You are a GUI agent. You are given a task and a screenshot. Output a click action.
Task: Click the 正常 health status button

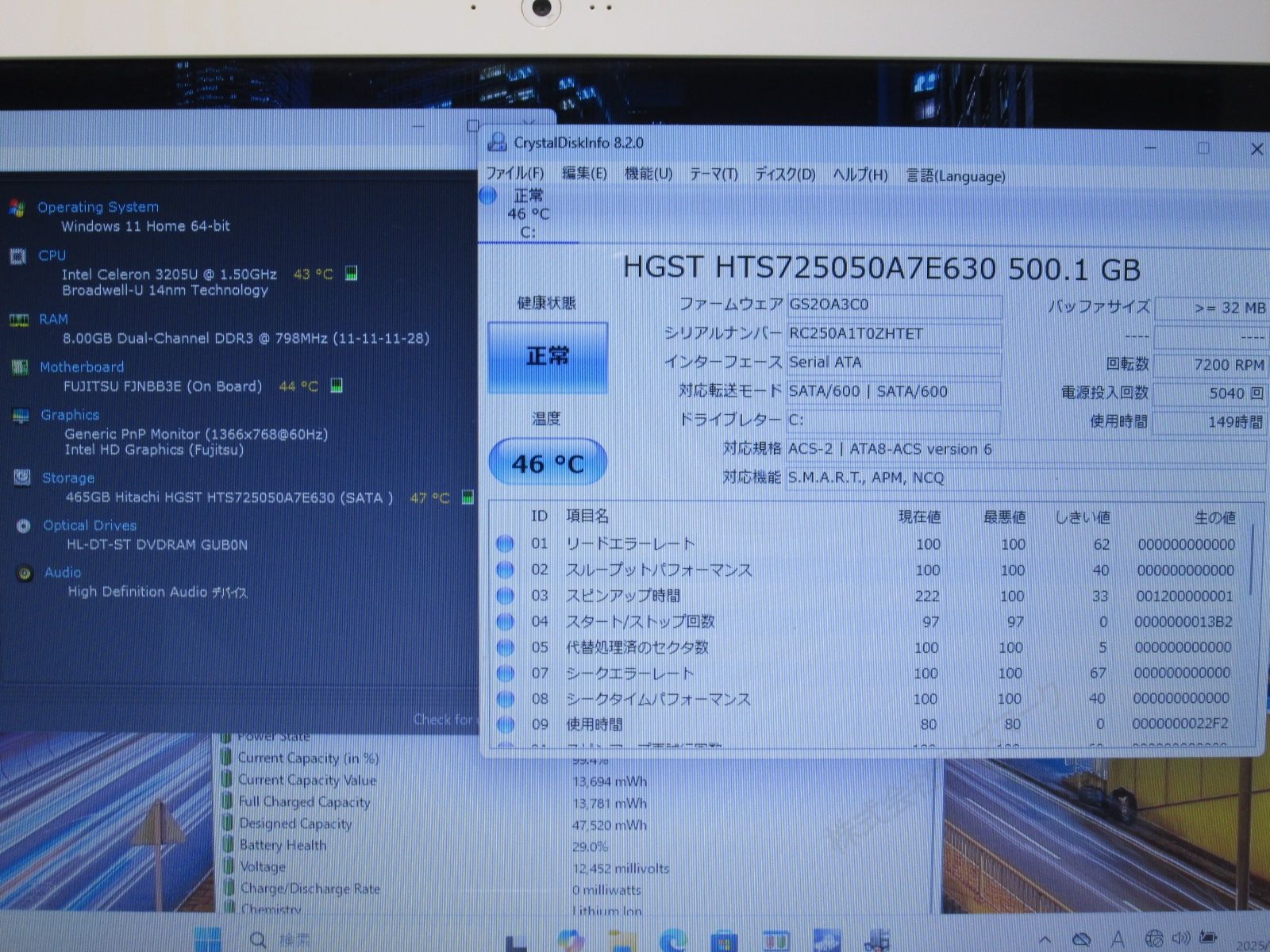[x=550, y=356]
